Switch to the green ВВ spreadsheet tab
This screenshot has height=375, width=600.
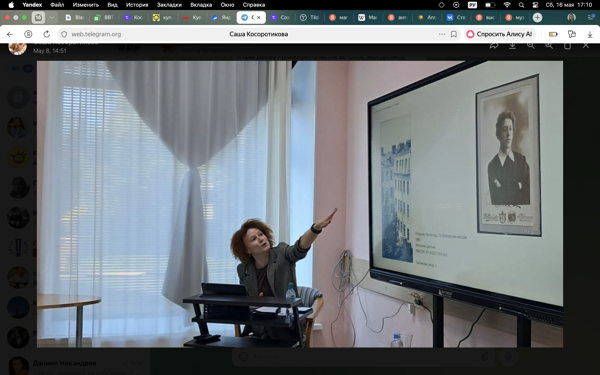[x=104, y=18]
